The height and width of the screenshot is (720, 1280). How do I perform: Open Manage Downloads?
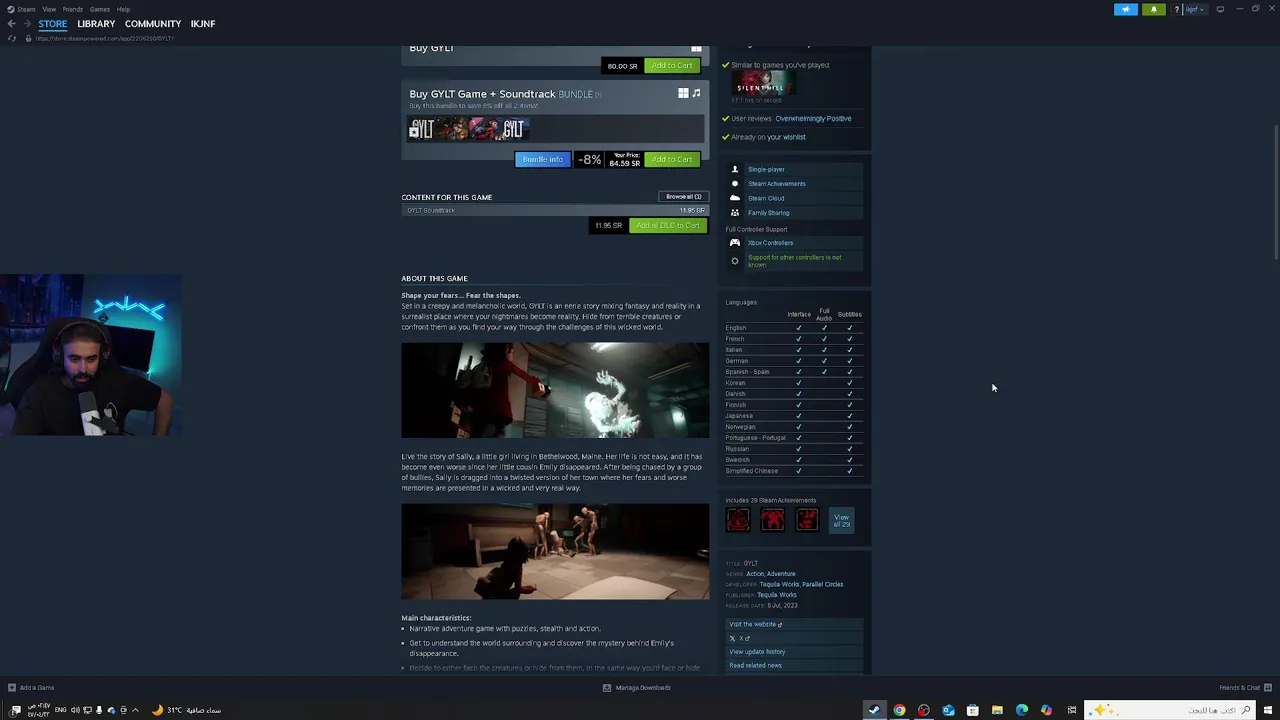637,688
